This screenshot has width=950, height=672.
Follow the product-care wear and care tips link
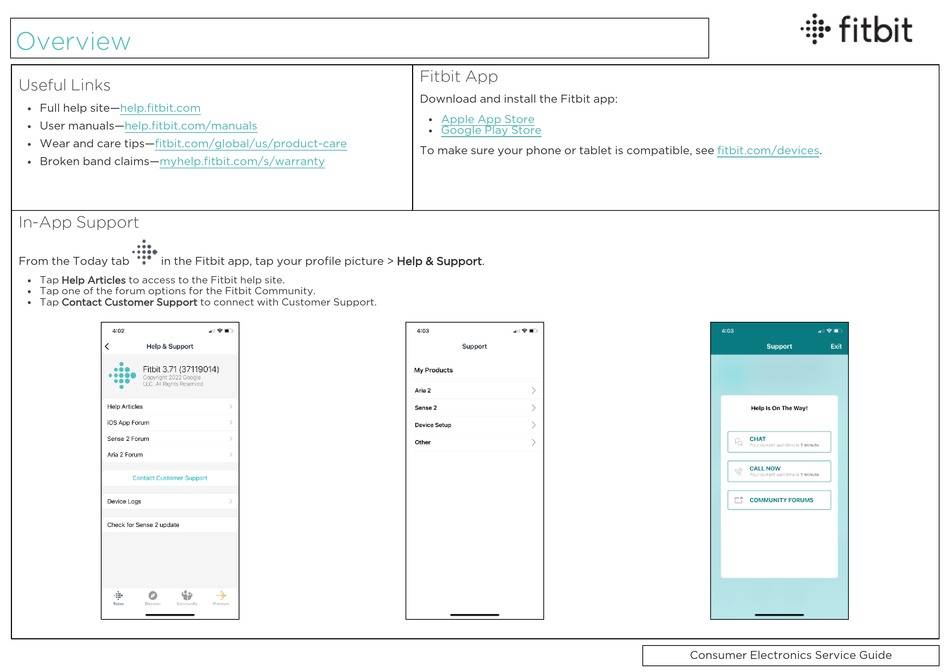click(251, 144)
